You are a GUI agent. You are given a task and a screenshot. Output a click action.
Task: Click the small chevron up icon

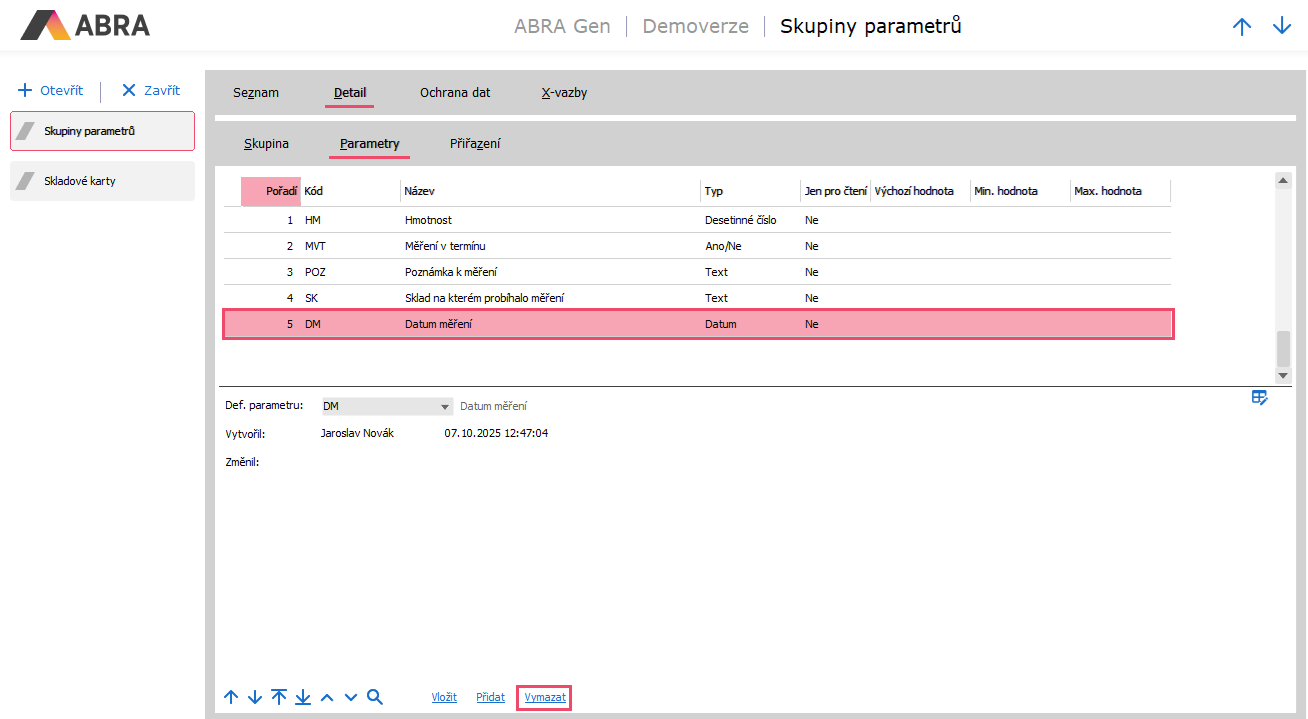[x=327, y=697]
